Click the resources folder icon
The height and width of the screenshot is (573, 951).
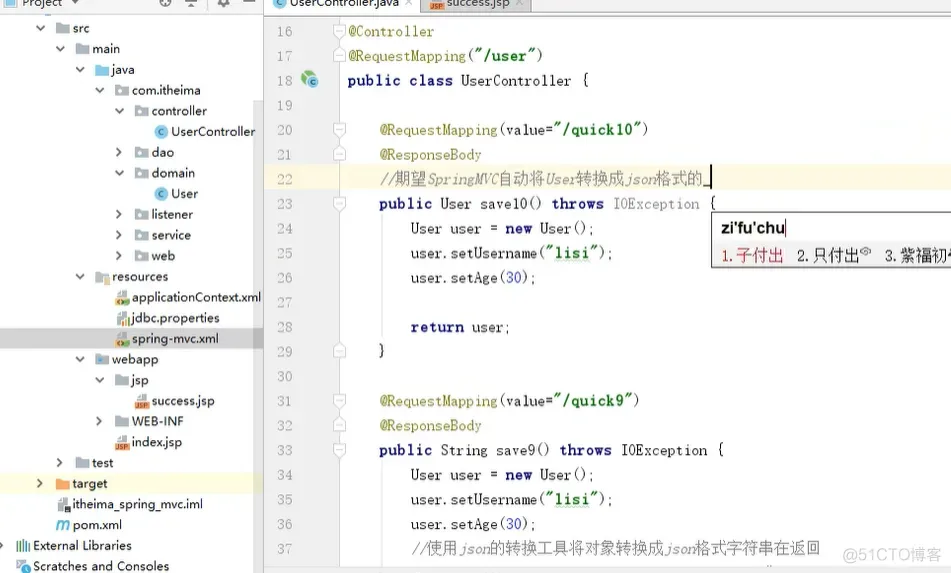coord(102,277)
